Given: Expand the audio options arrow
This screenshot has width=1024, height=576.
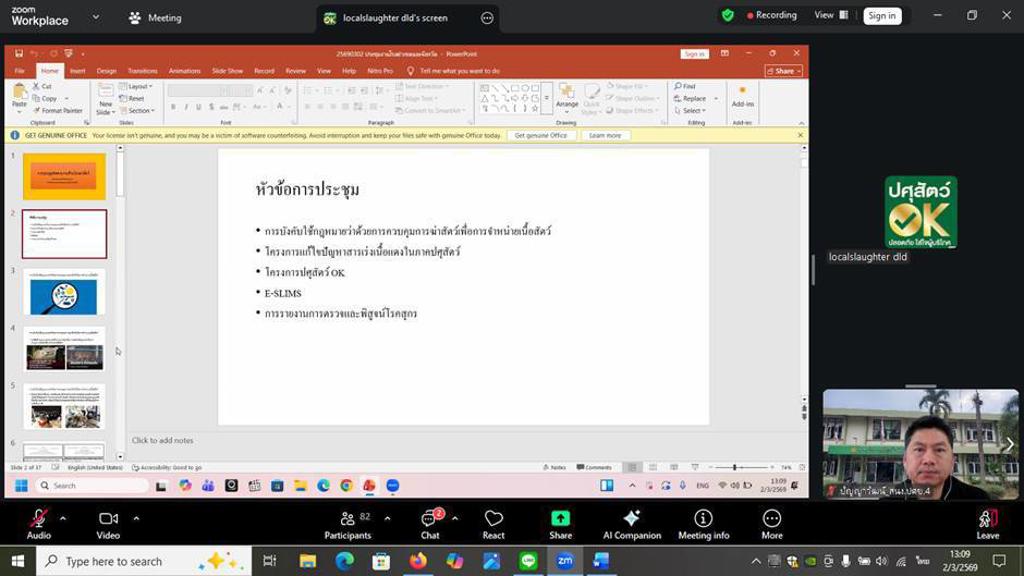Looking at the screenshot, I should (63, 519).
